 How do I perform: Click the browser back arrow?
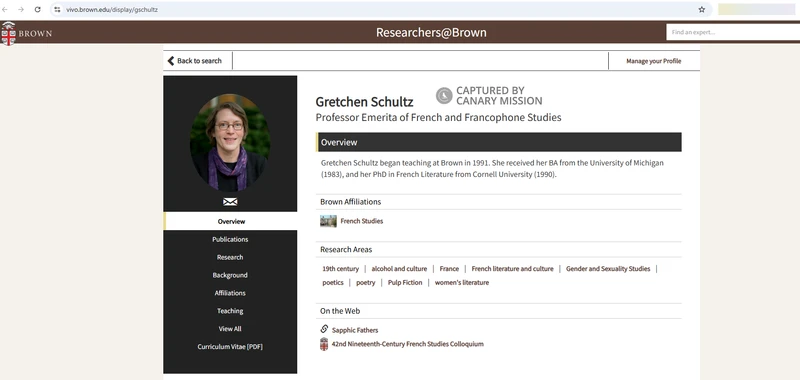tap(5, 9)
